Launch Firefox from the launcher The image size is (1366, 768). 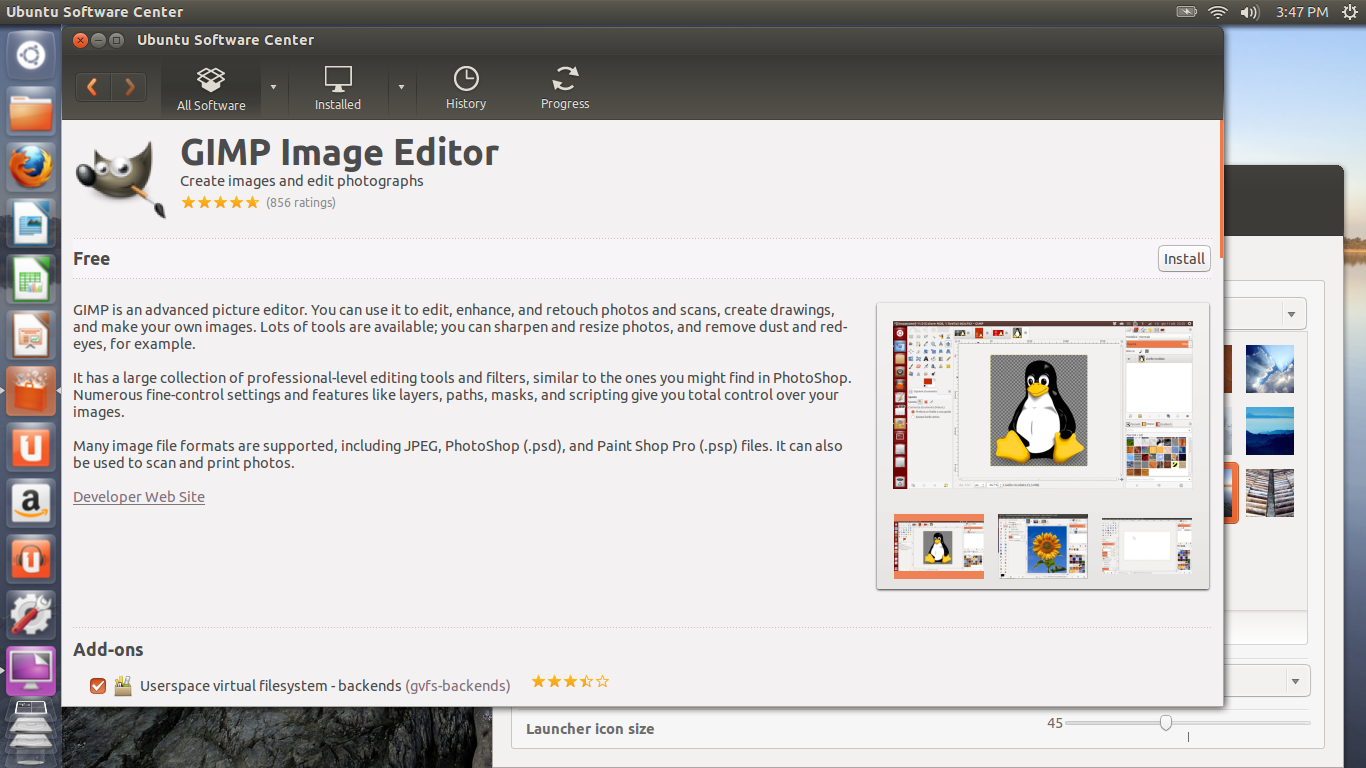(x=31, y=167)
